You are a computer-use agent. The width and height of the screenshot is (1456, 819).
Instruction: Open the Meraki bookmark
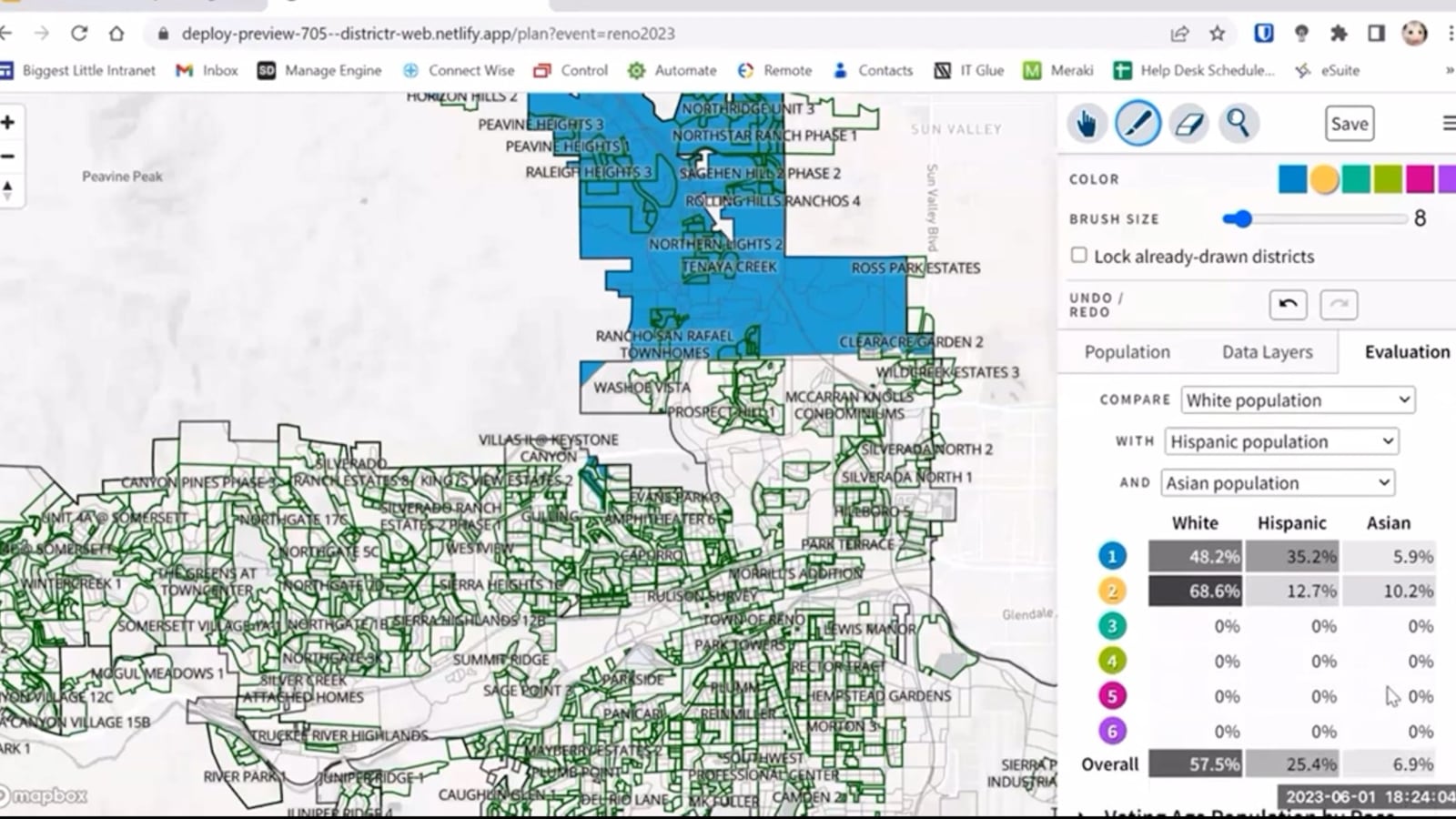[x=1057, y=70]
